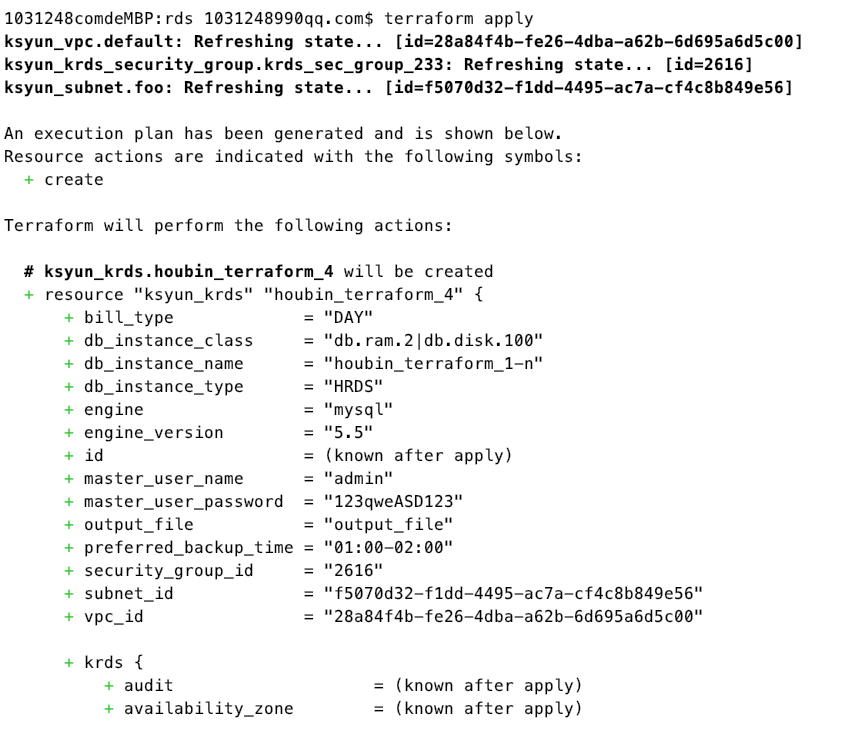Click the "terraform apply" command text
Viewport: 841px width, 731px height.
click(x=458, y=19)
